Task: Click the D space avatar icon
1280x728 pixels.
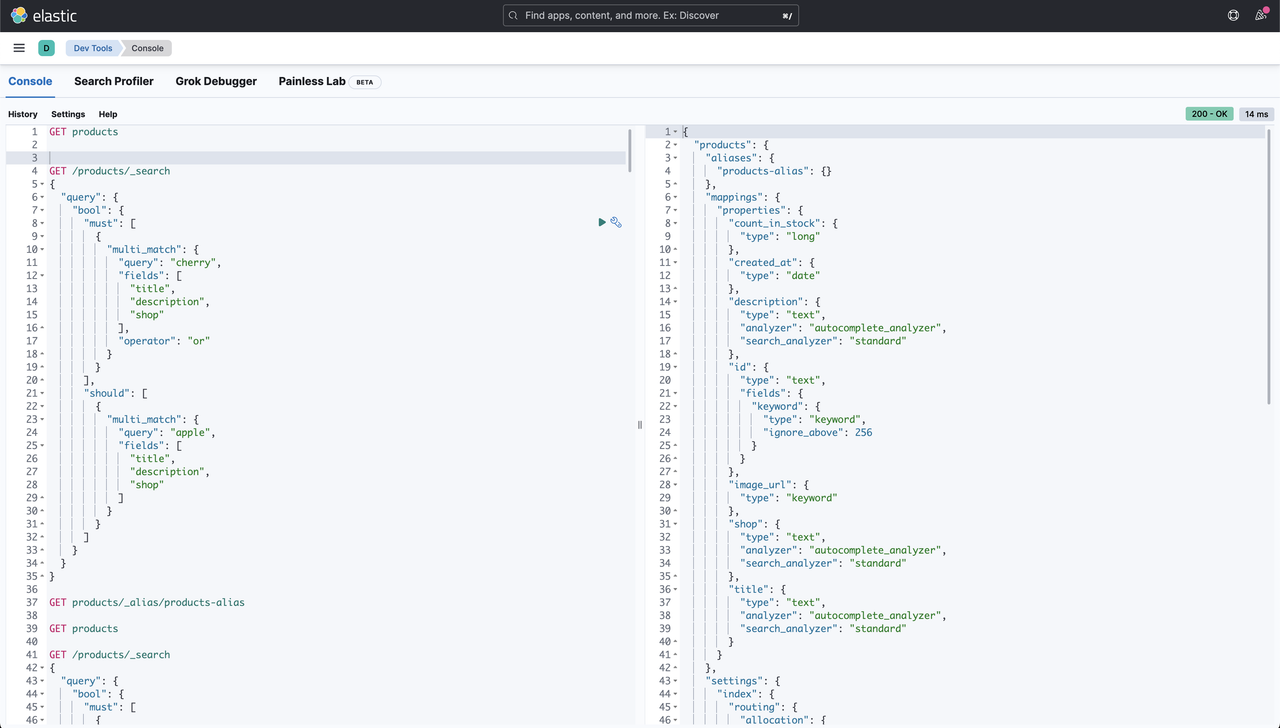Action: (x=46, y=47)
